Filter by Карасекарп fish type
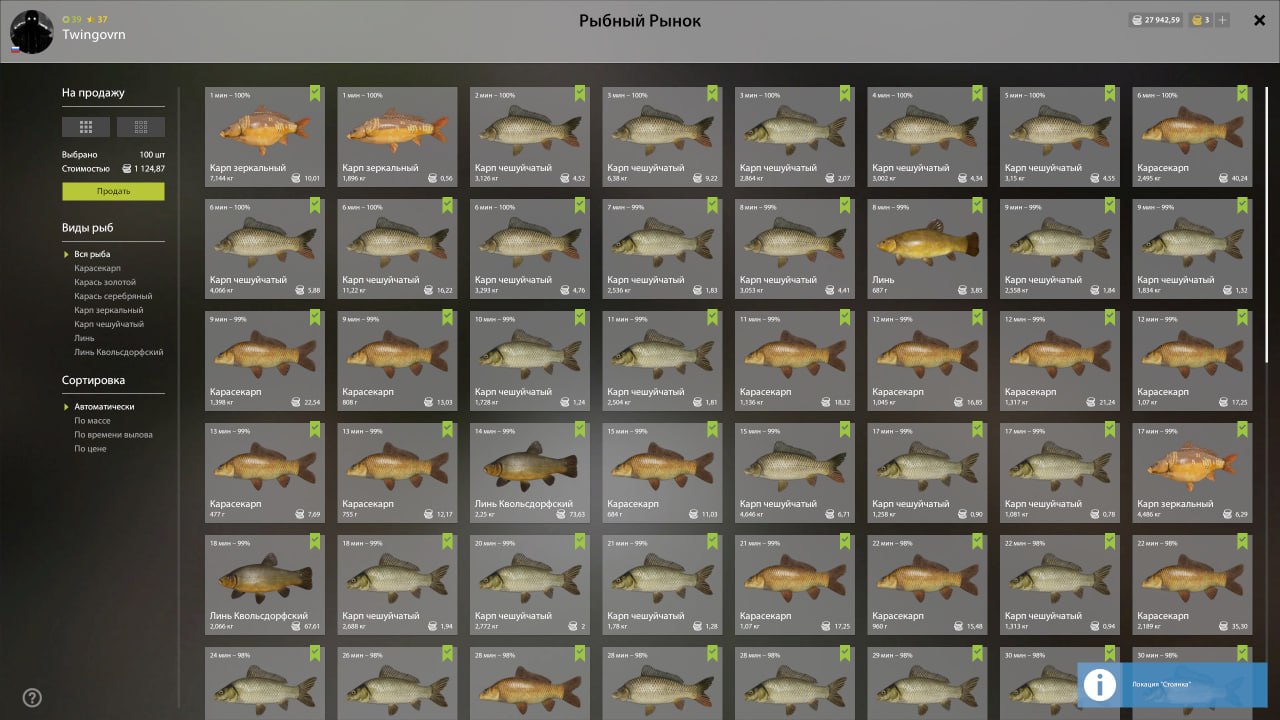The width and height of the screenshot is (1280, 720). point(97,268)
